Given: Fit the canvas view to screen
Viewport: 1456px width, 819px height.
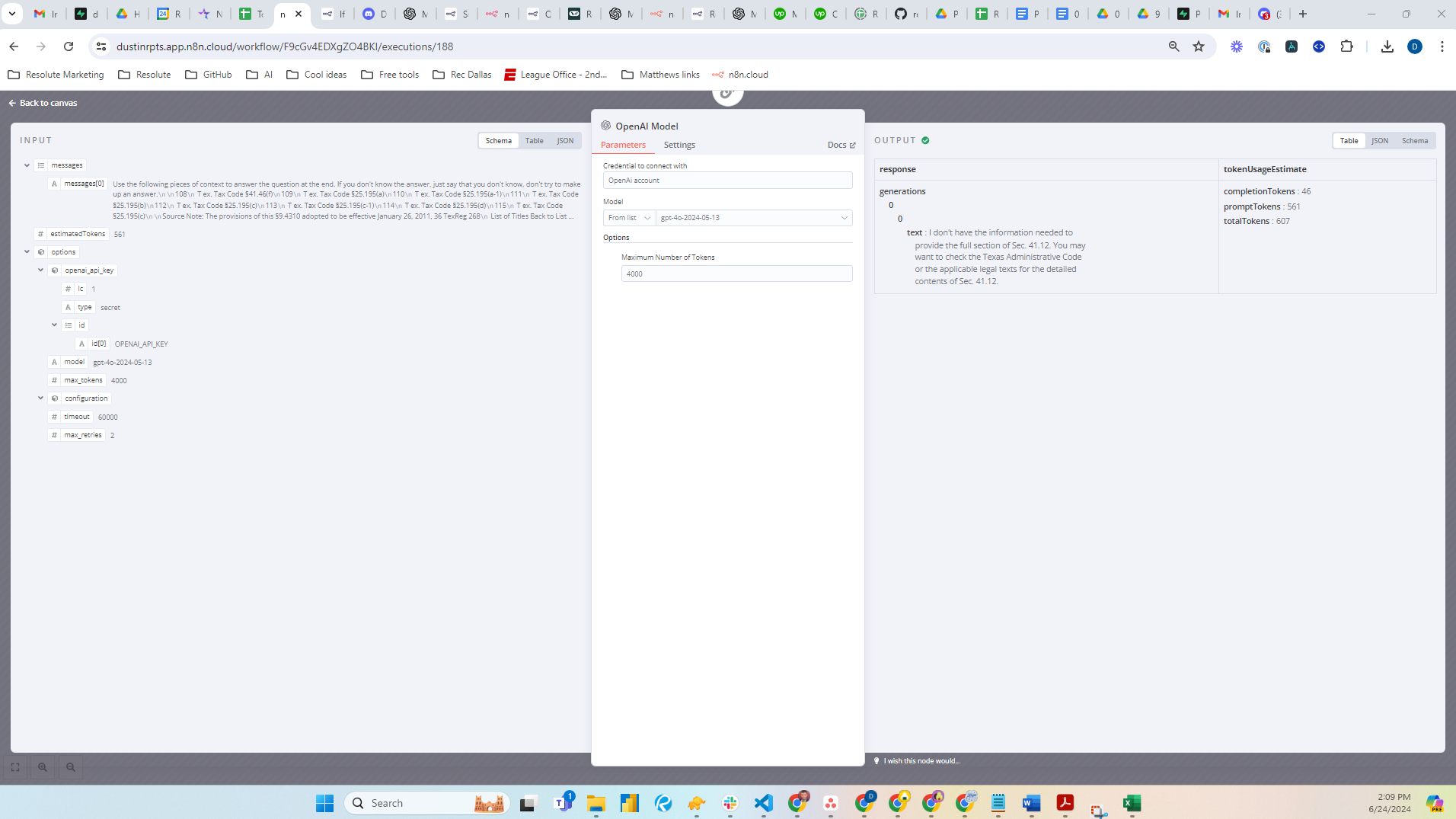Looking at the screenshot, I should pos(15,767).
